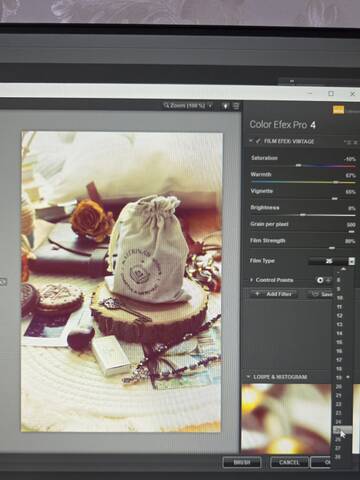This screenshot has width=360, height=480.
Task: Select film type 28 in the list
Action: (x=339, y=457)
